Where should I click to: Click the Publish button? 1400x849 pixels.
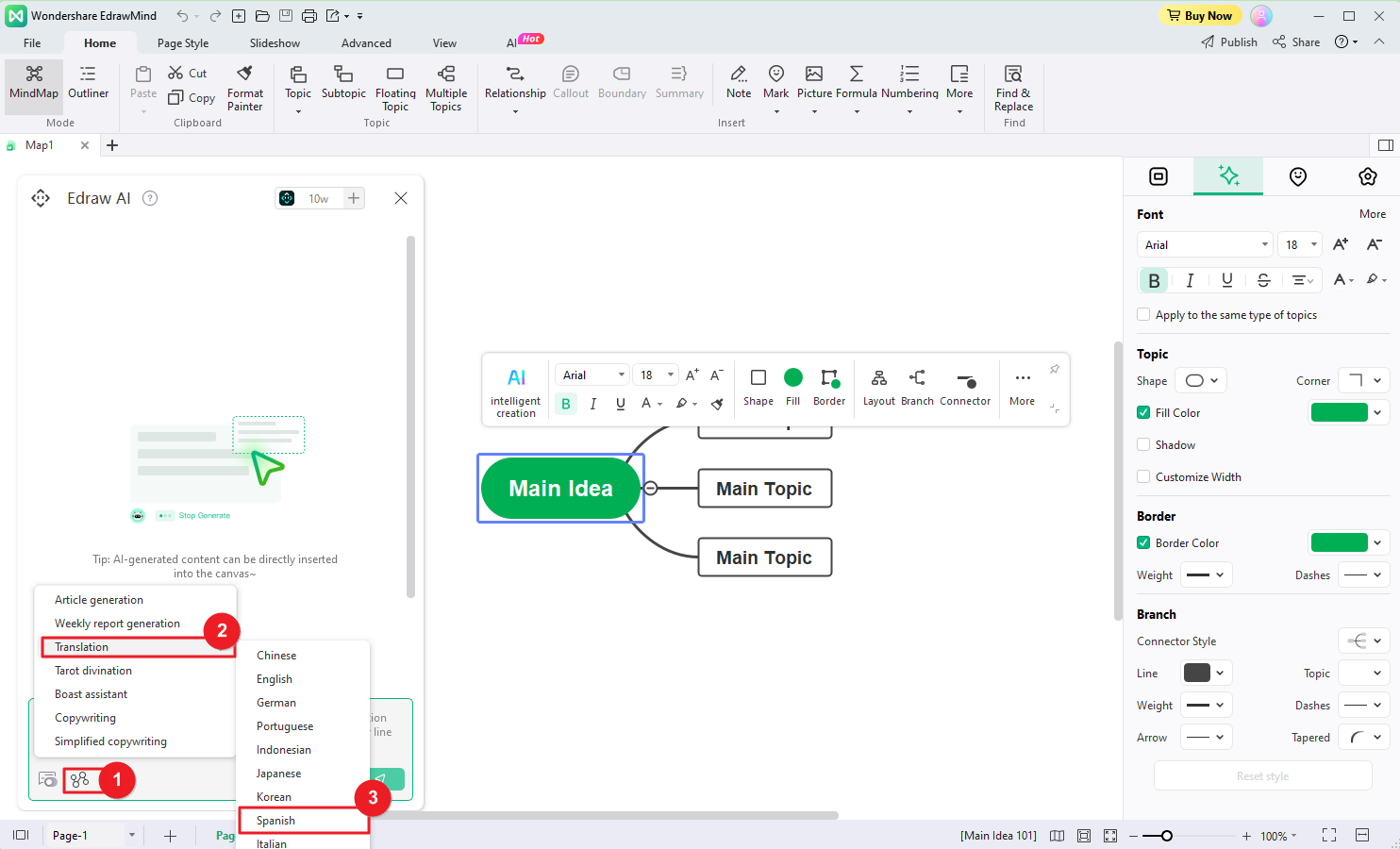point(1229,42)
